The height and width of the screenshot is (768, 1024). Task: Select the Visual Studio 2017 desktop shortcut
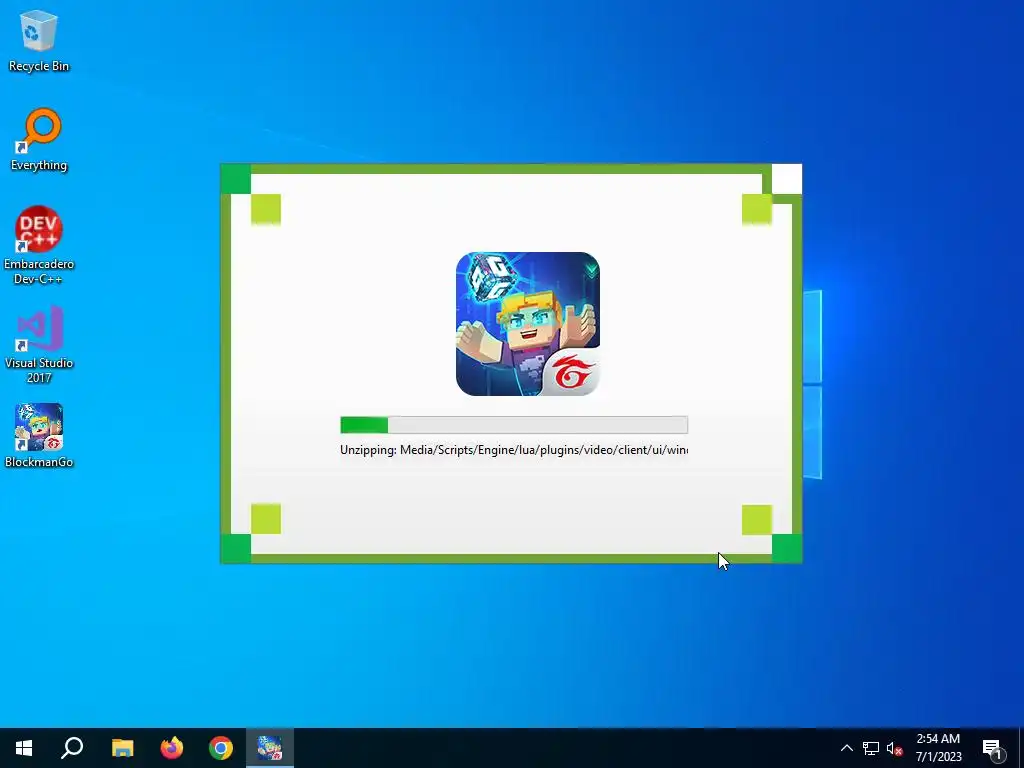point(39,344)
